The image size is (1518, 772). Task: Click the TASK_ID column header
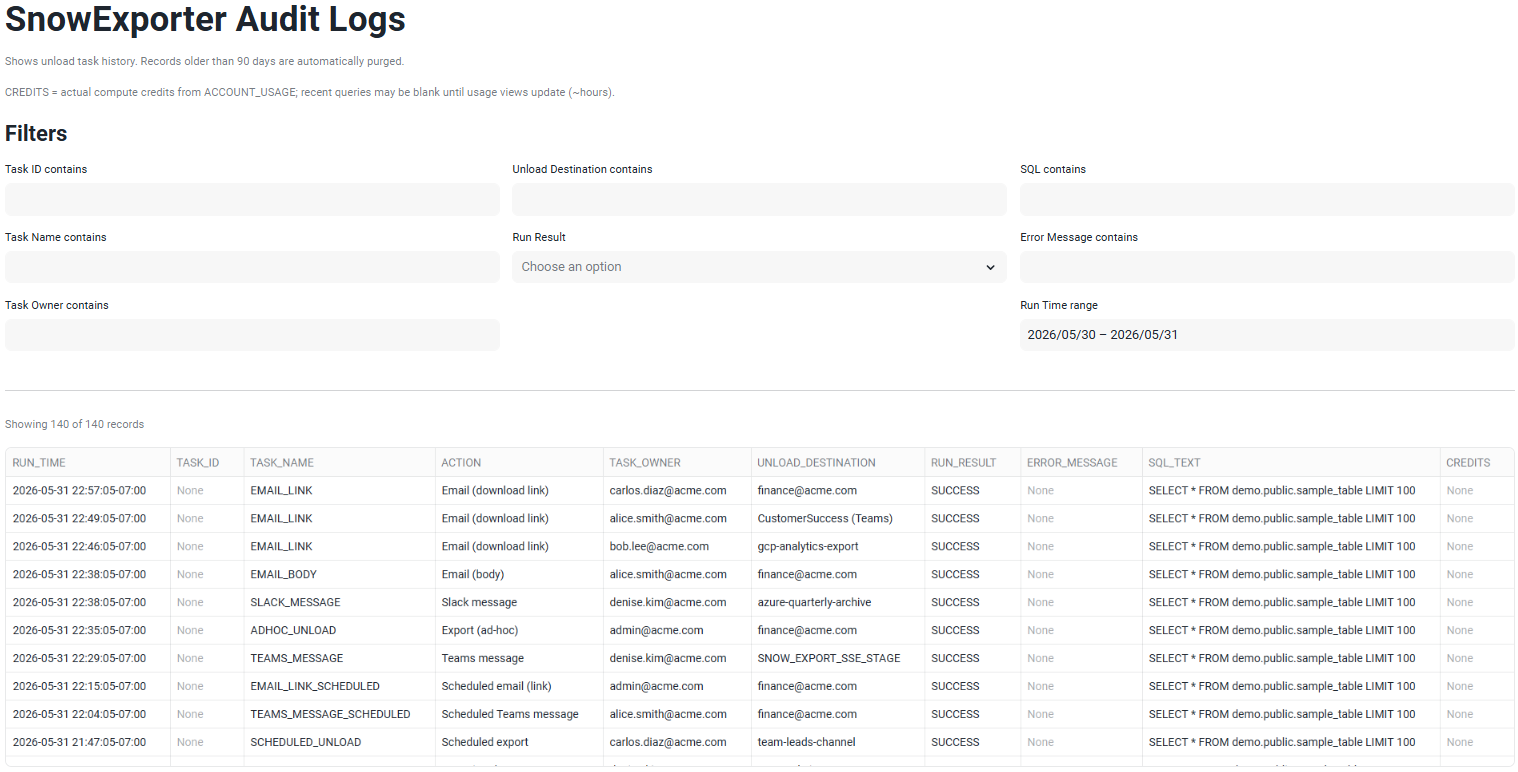coord(207,463)
